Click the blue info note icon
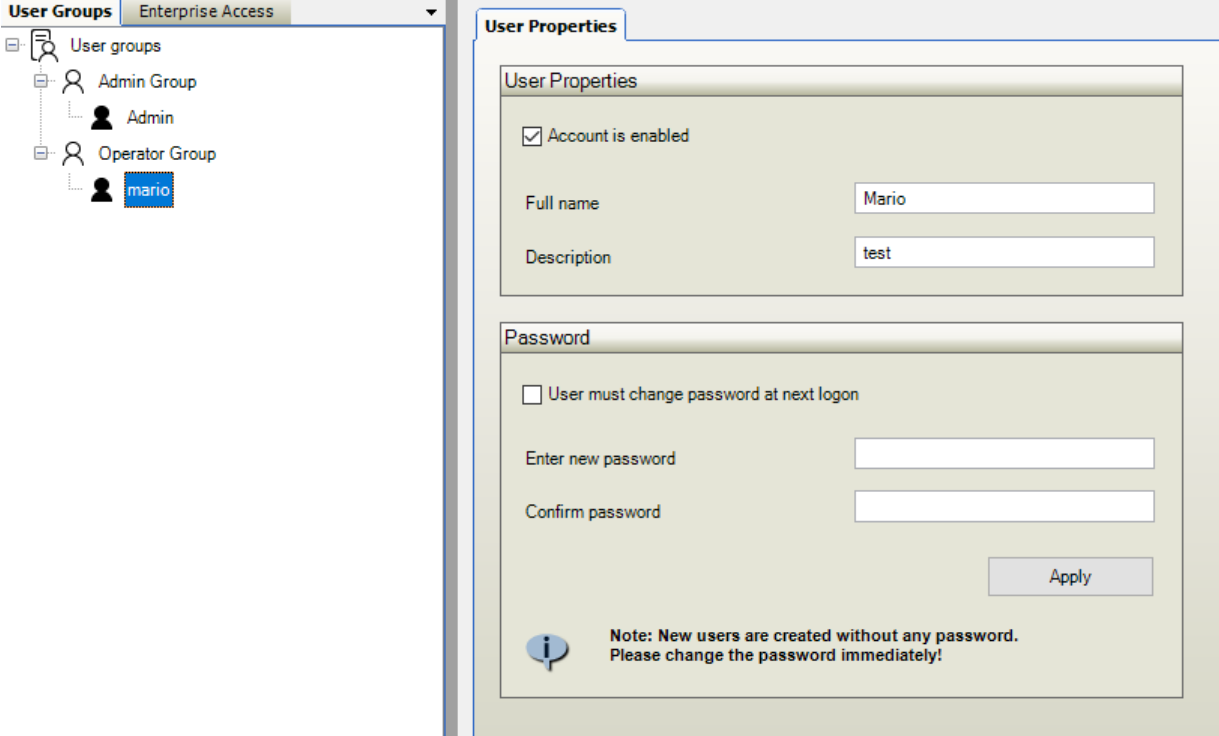This screenshot has height=736, width=1219. point(547,648)
